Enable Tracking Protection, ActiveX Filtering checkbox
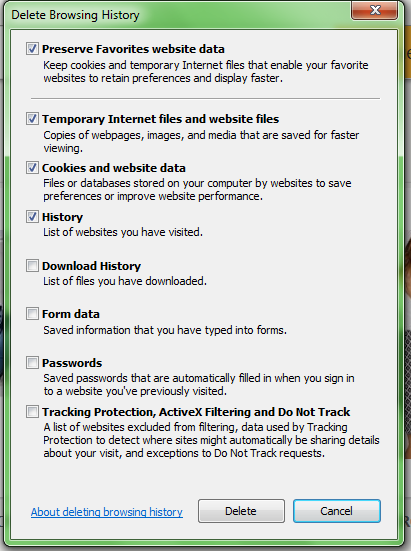This screenshot has width=411, height=551. point(32,411)
